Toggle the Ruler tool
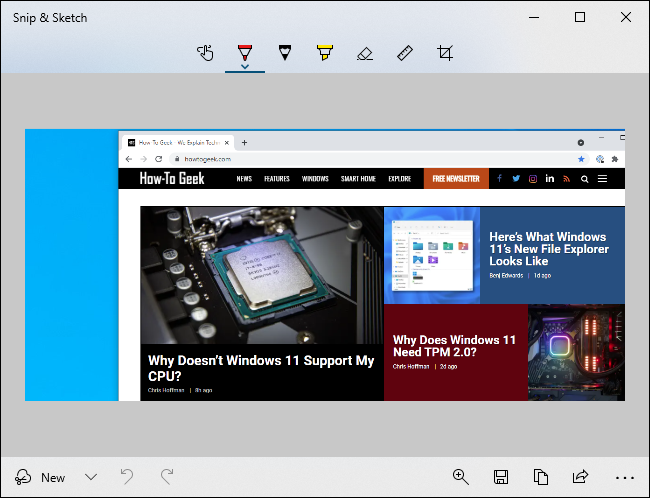 pyautogui.click(x=405, y=52)
